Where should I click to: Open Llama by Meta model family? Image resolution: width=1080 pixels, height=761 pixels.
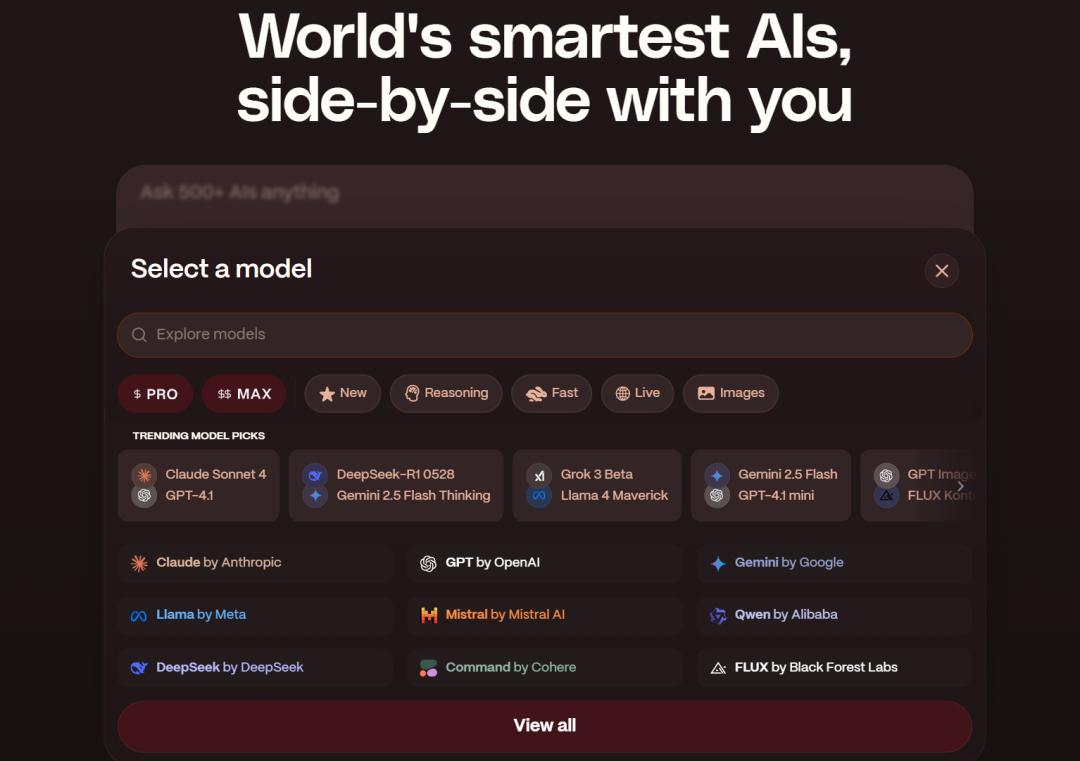tap(256, 615)
